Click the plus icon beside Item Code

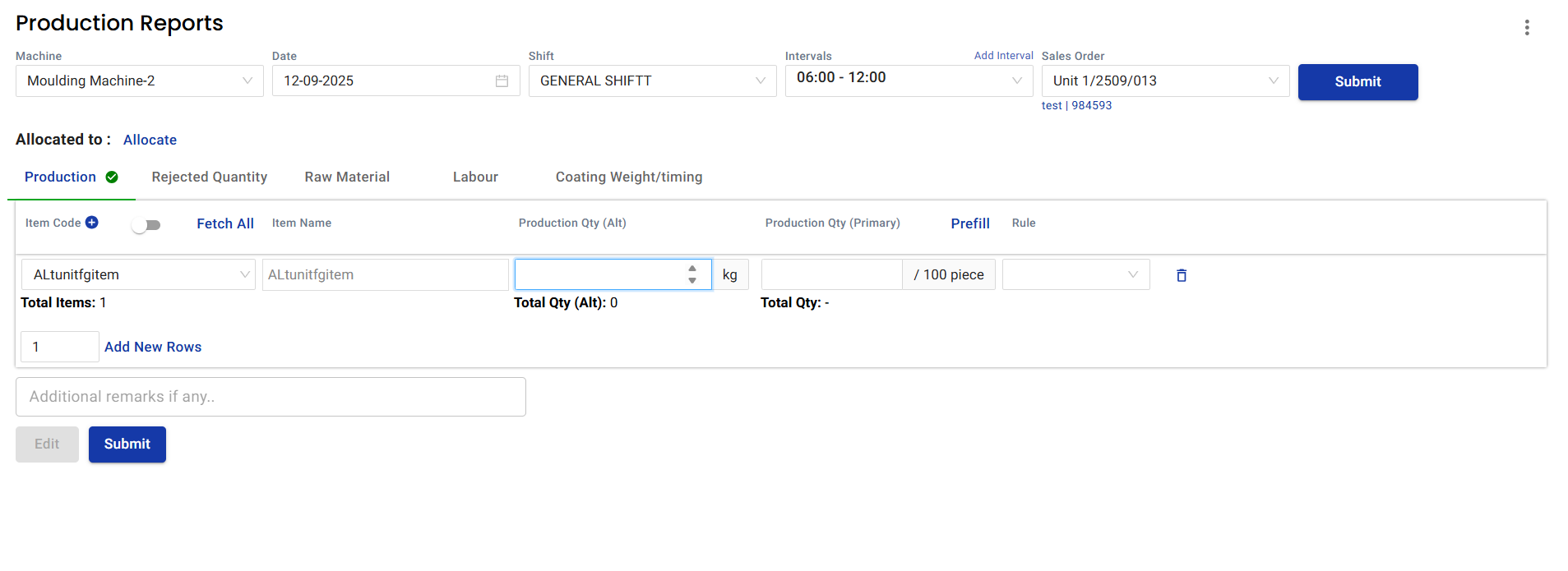92,223
